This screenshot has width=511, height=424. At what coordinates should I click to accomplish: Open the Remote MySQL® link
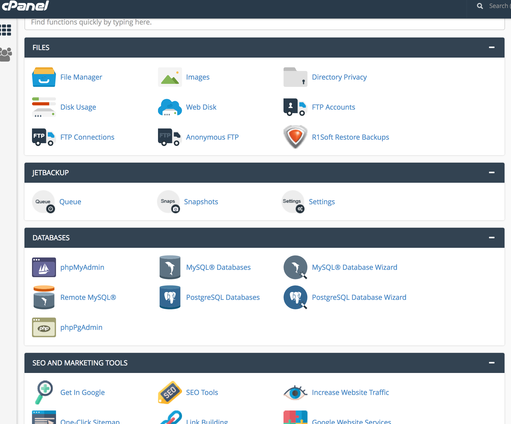(88, 297)
